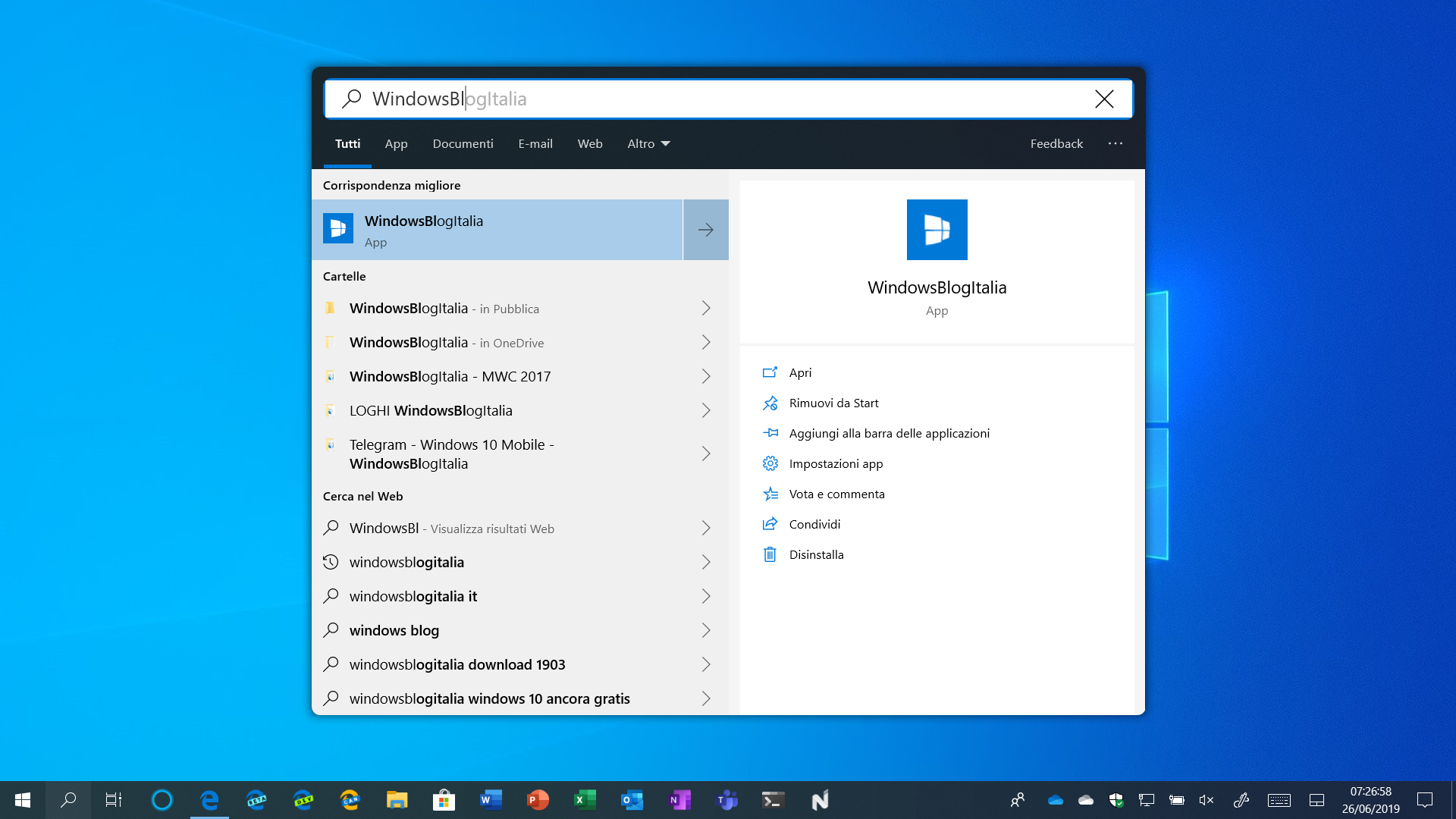The image size is (1456, 819).
Task: Click inside the WindowsBlogItalia search box
Action: coord(728,99)
